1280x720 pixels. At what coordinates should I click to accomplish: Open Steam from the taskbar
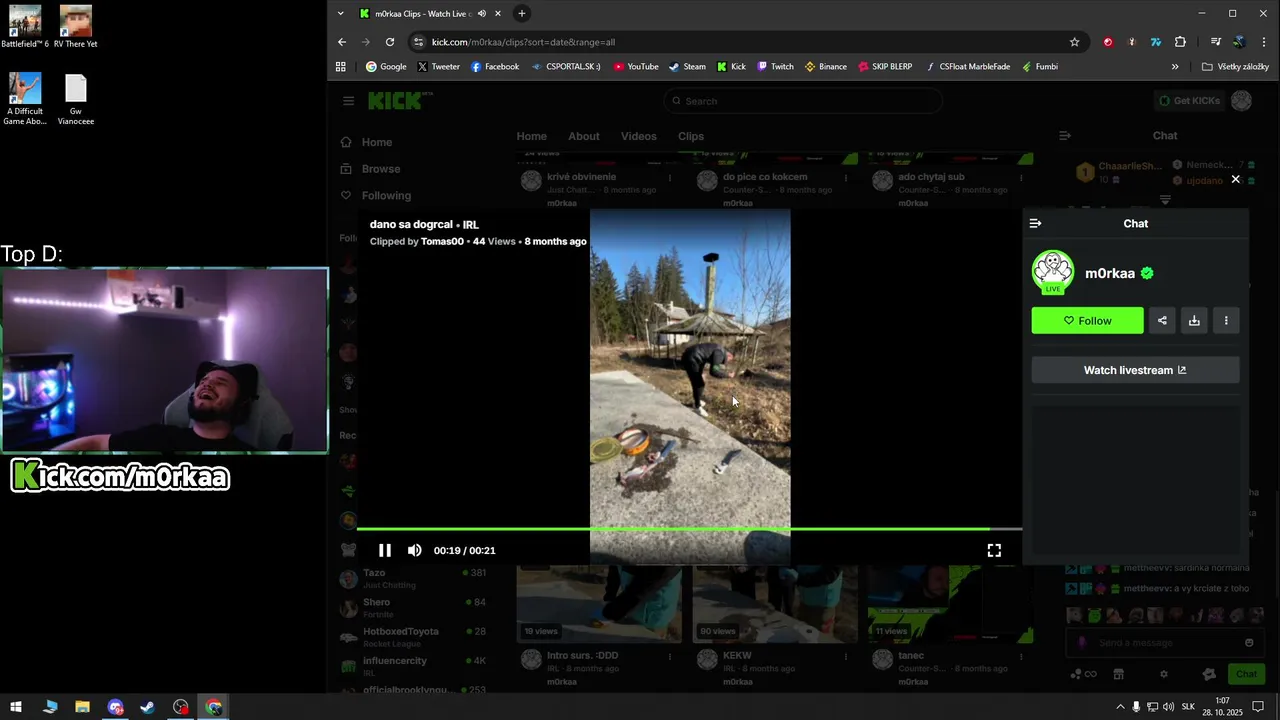(x=147, y=707)
